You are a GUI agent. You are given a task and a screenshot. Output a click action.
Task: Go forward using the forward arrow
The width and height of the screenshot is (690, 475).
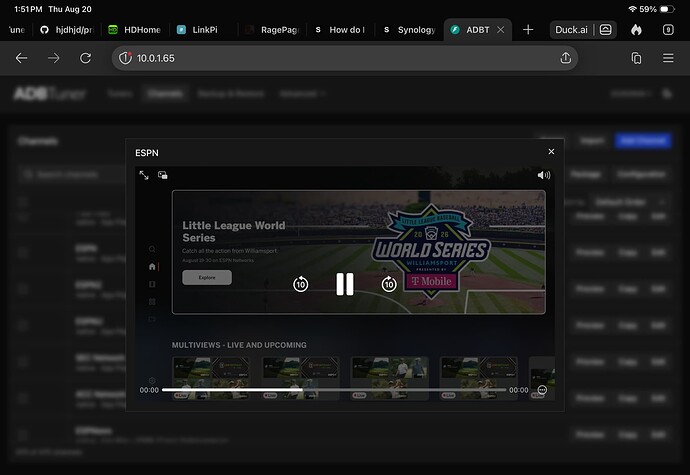(54, 58)
